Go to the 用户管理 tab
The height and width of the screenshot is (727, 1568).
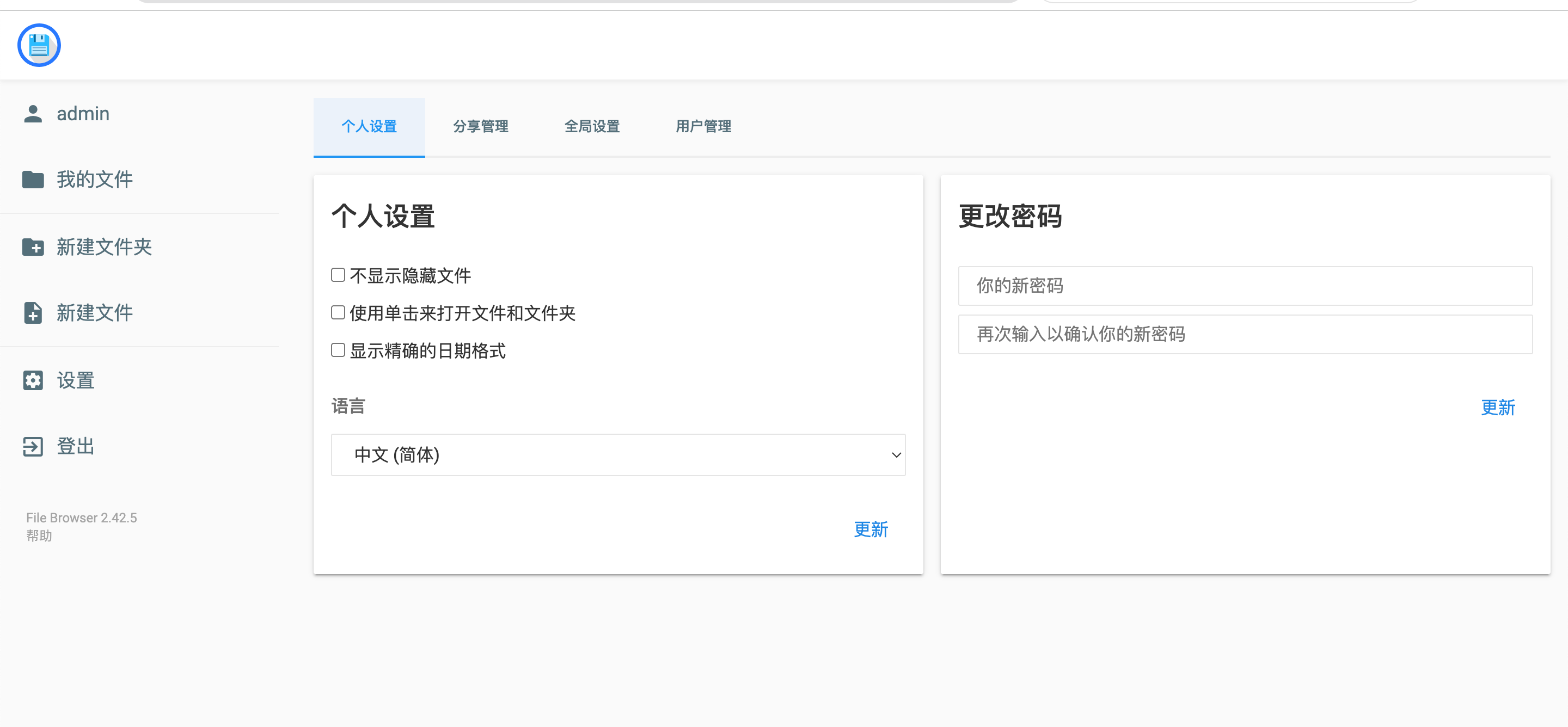pyautogui.click(x=703, y=127)
